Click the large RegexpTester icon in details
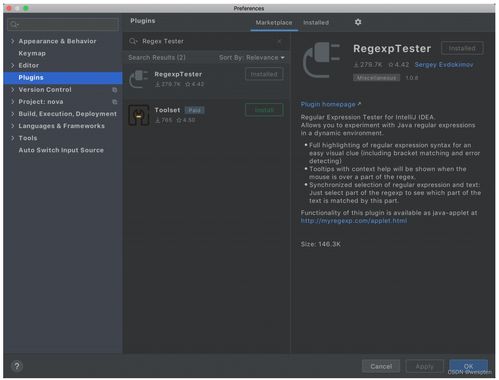 (321, 60)
